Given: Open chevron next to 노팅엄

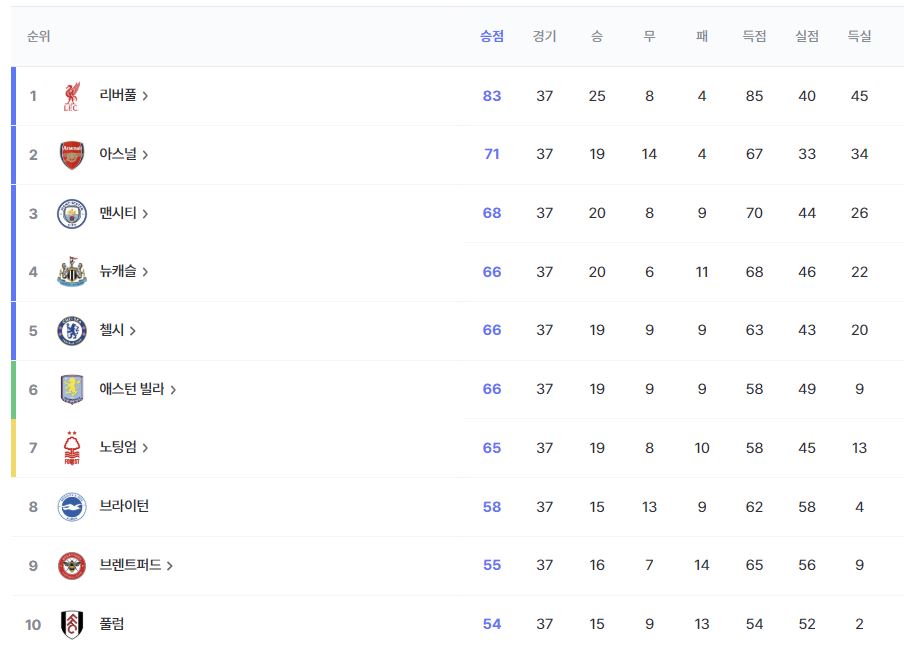Looking at the screenshot, I should click(x=145, y=448).
